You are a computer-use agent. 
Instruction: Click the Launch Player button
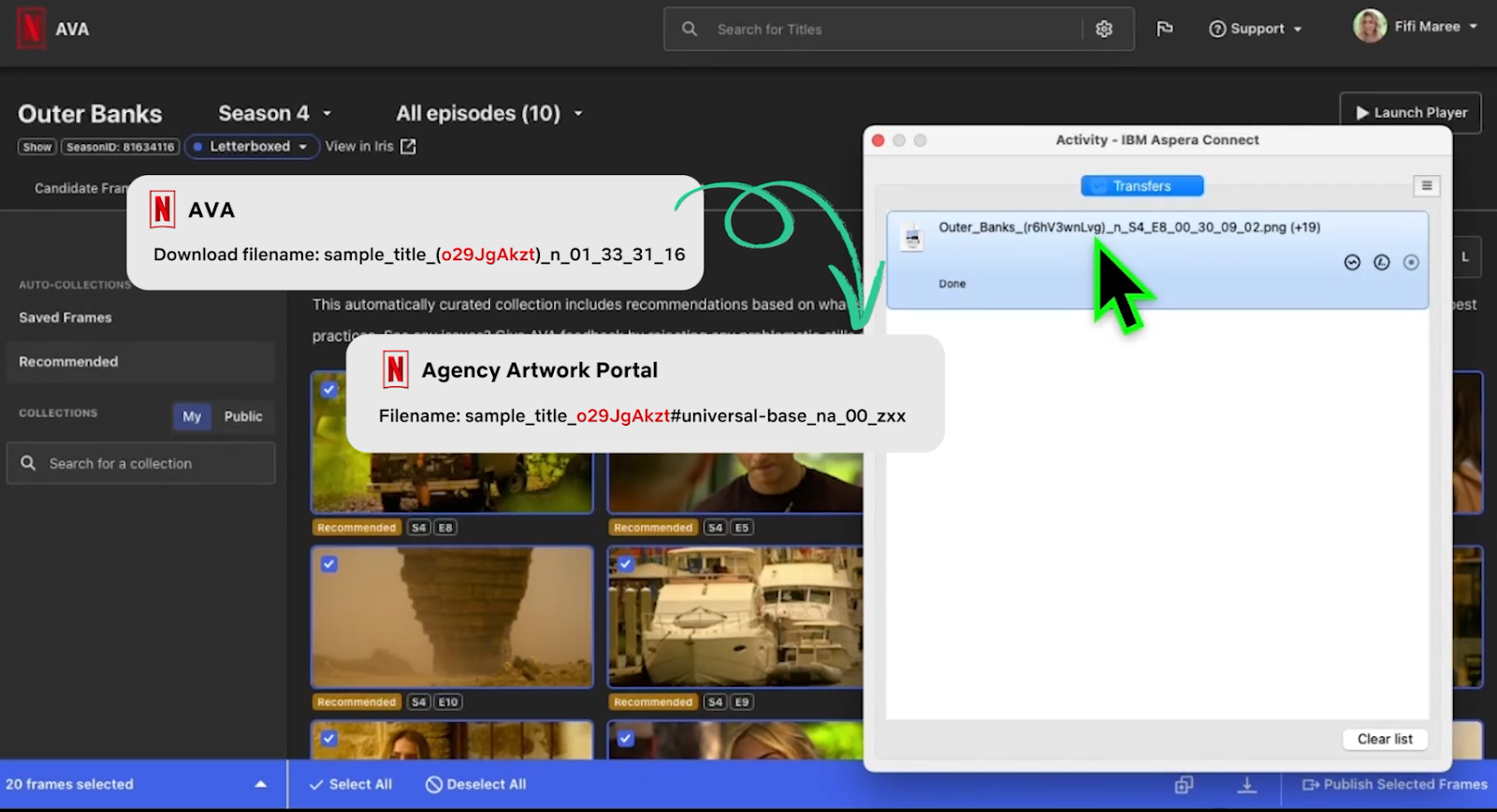tap(1411, 112)
